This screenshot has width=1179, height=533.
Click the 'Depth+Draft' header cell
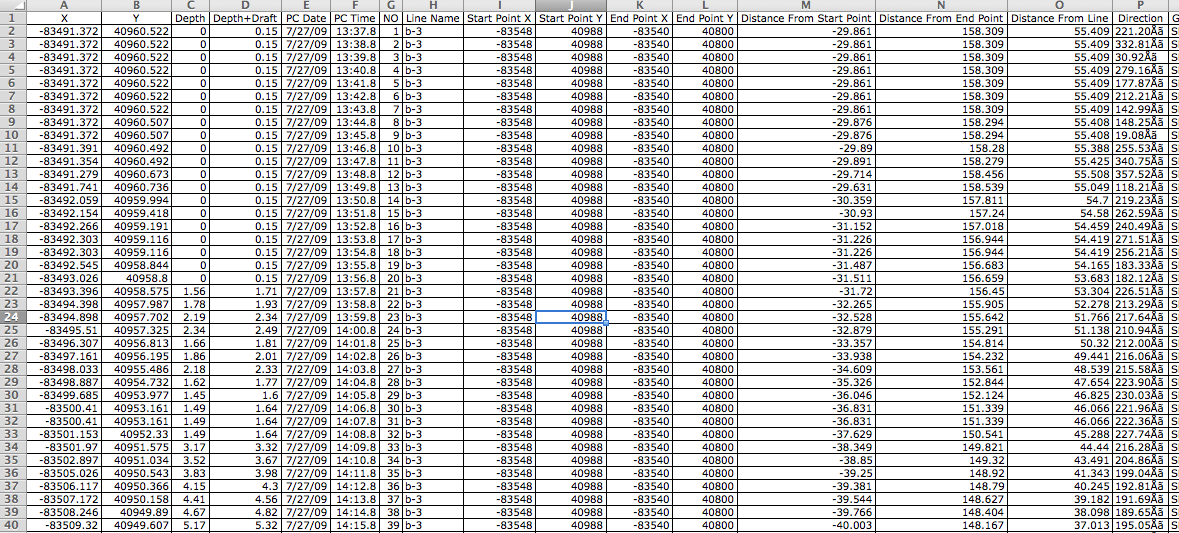(244, 18)
